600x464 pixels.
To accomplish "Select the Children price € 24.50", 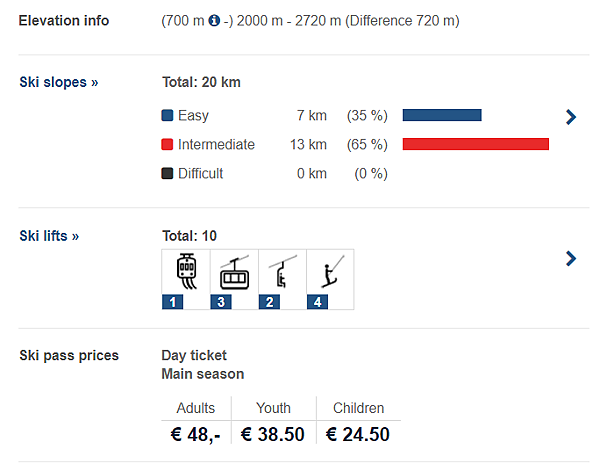I will click(357, 434).
